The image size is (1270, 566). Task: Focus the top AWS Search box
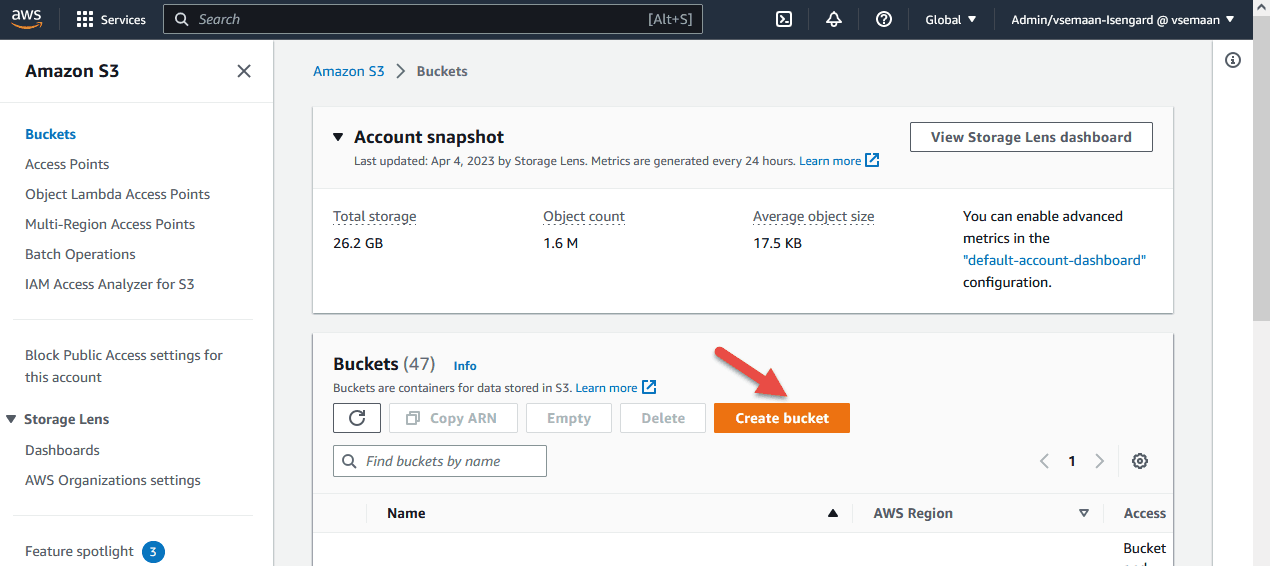point(433,19)
